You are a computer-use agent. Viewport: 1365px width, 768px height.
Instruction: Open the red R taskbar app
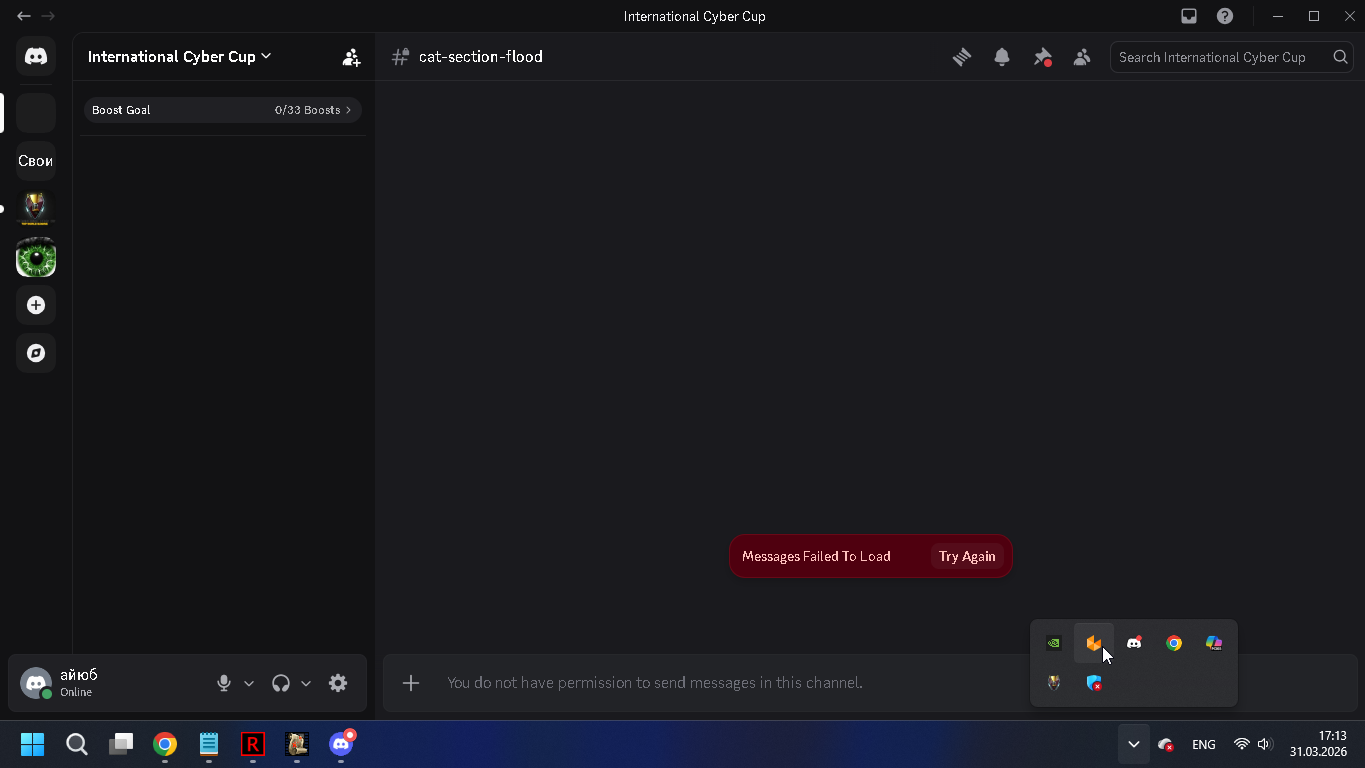pyautogui.click(x=253, y=744)
